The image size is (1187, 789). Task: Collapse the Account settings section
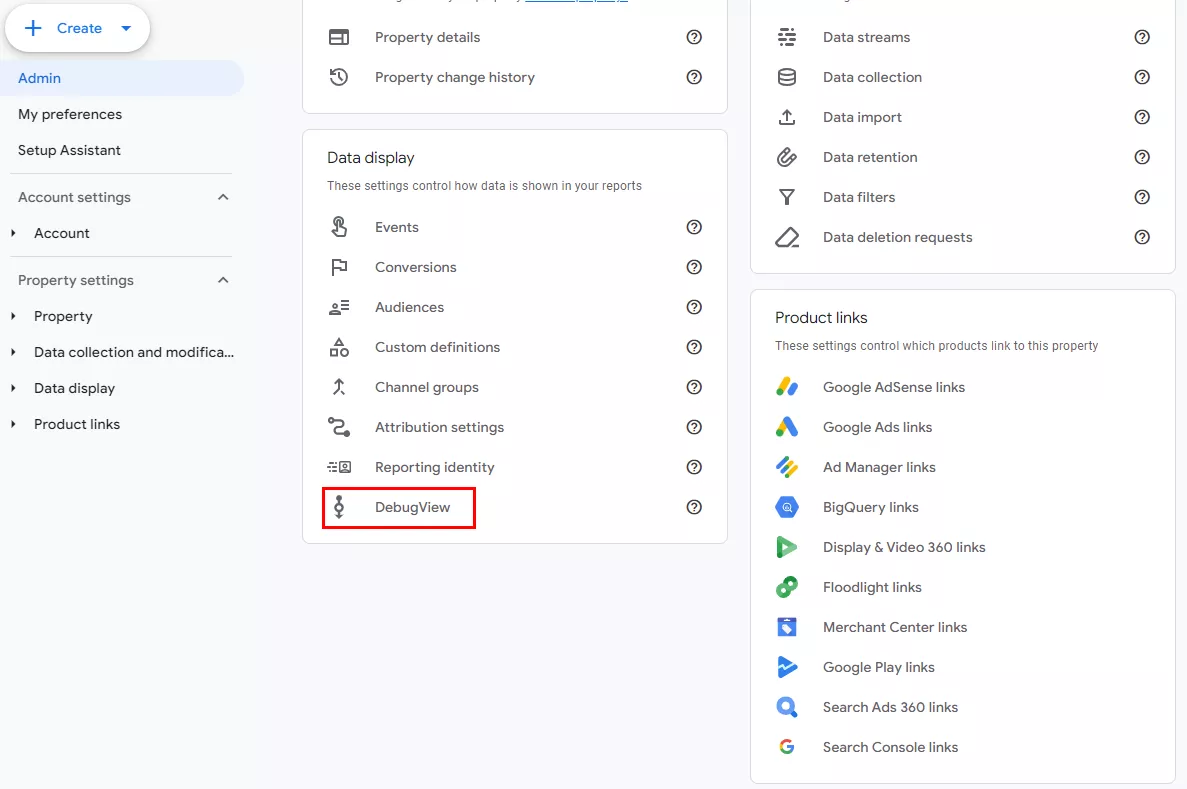point(223,198)
